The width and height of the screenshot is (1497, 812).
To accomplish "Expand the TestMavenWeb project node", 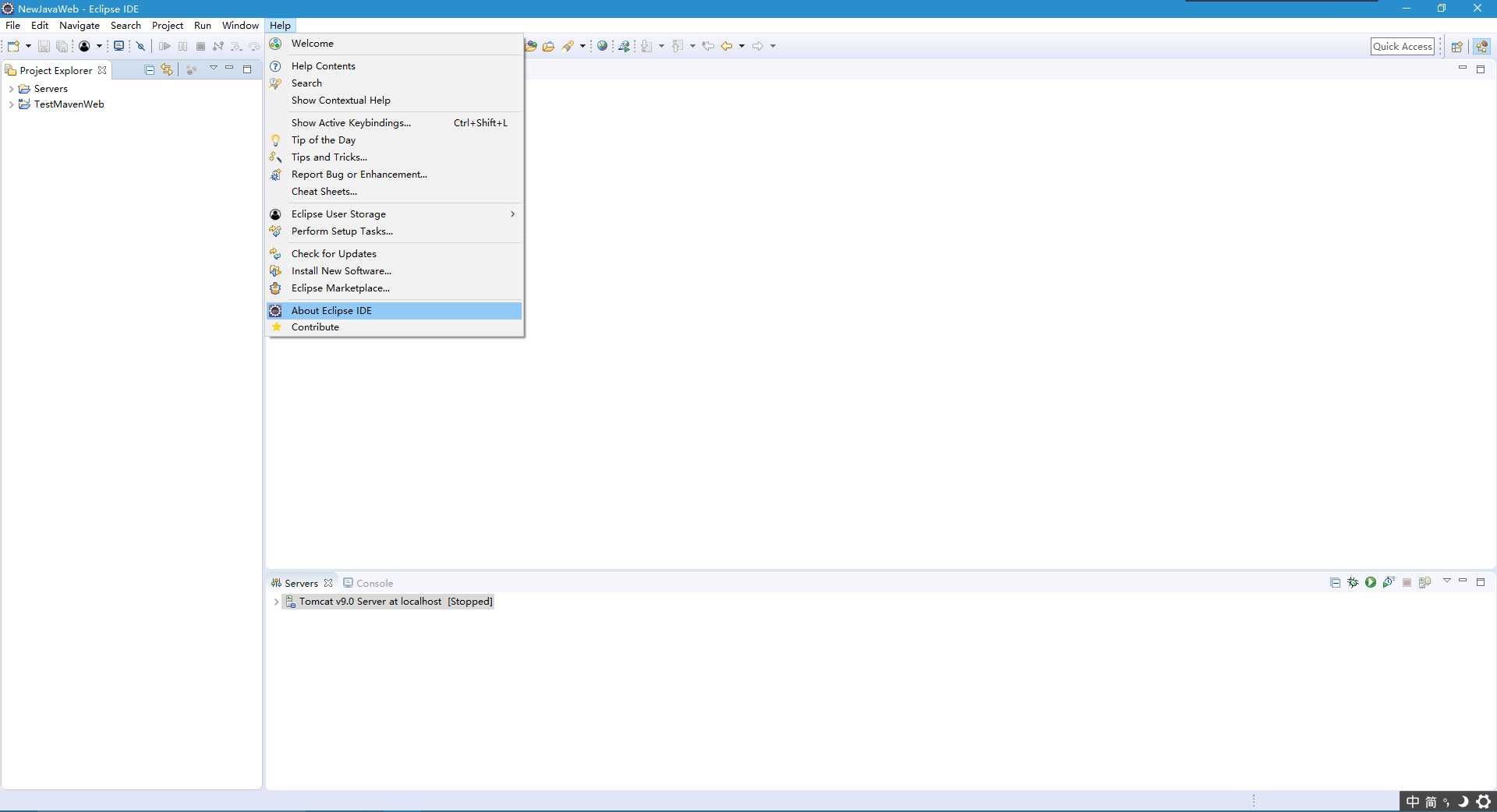I will [11, 104].
